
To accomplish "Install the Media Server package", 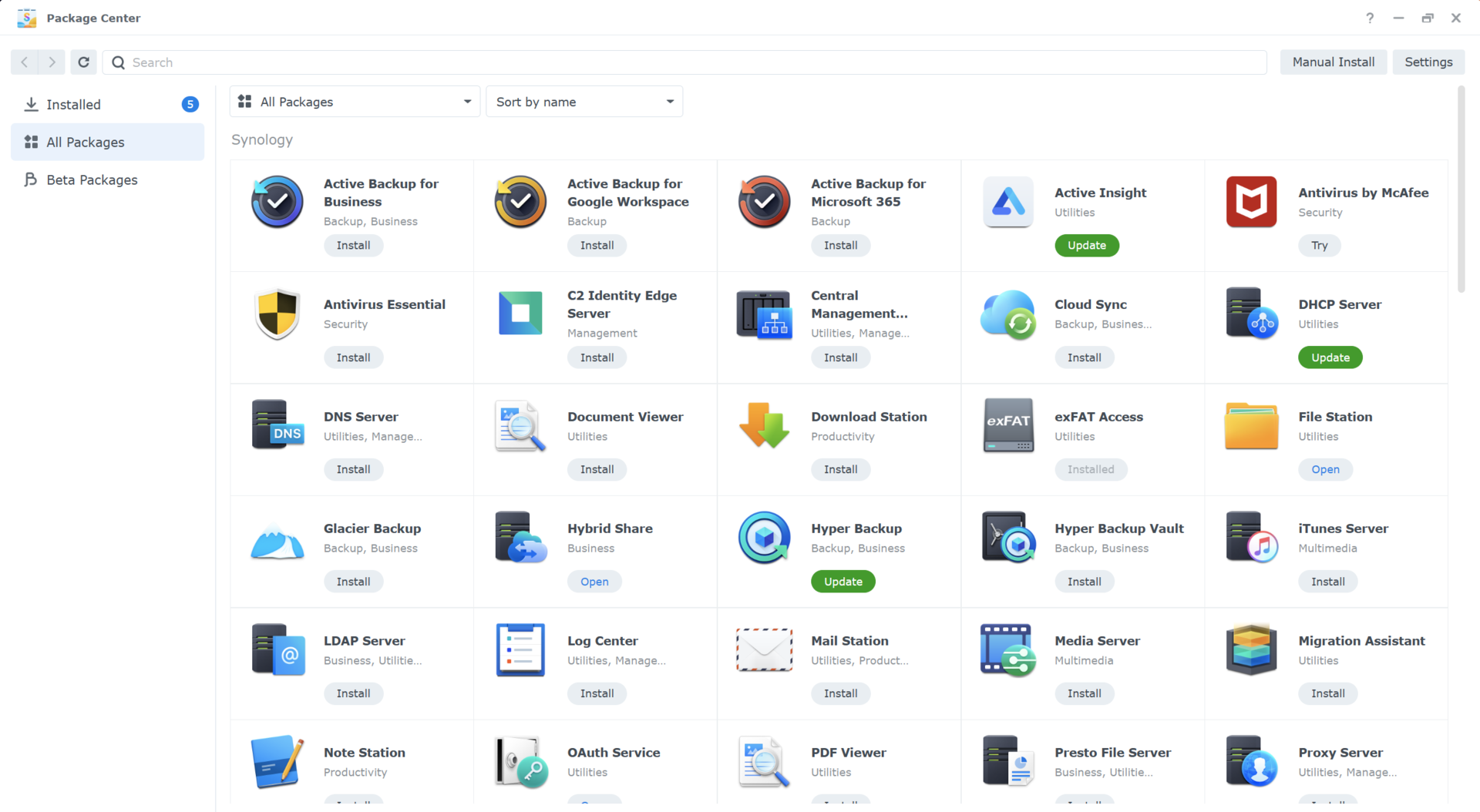I will pos(1084,693).
